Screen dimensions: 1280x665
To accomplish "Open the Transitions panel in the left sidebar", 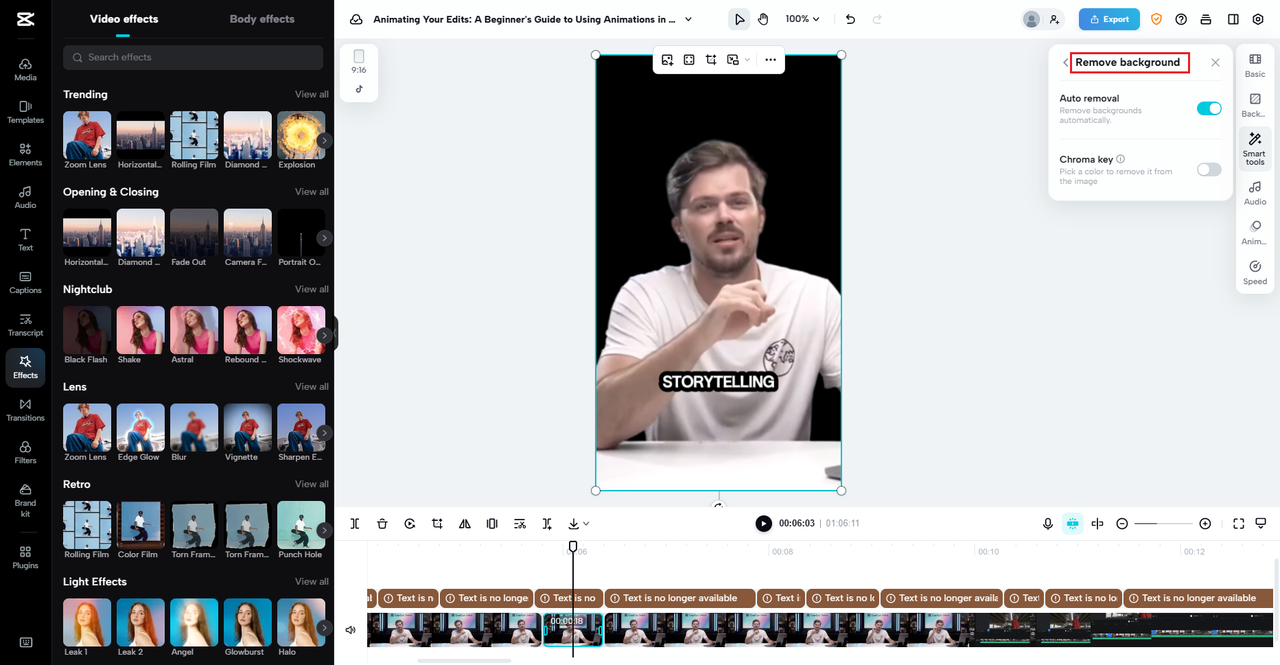I will (25, 410).
